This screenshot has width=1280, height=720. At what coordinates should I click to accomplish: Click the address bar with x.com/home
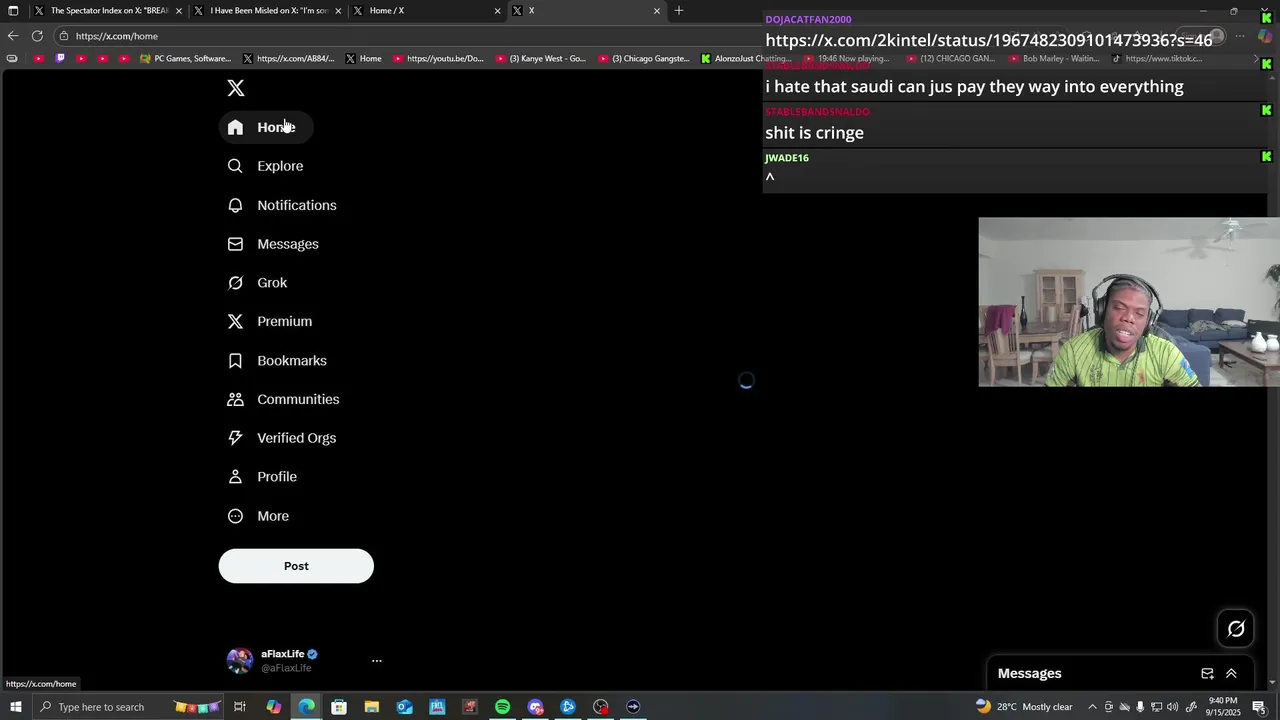click(x=400, y=36)
